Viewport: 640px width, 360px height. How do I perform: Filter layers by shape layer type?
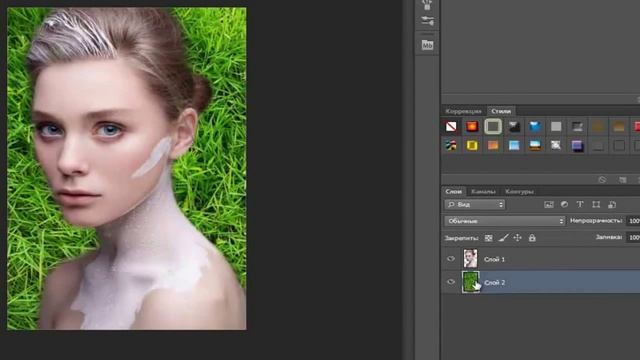pyautogui.click(x=596, y=204)
